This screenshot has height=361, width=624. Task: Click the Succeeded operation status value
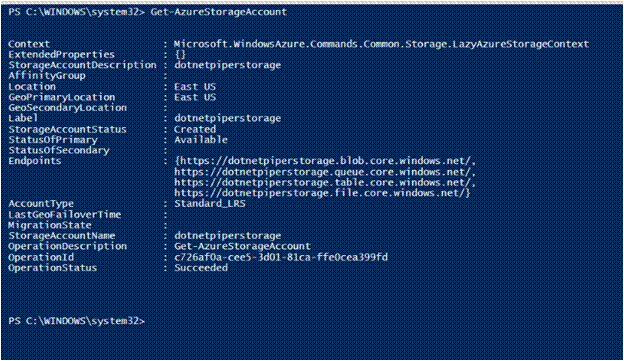[201, 268]
